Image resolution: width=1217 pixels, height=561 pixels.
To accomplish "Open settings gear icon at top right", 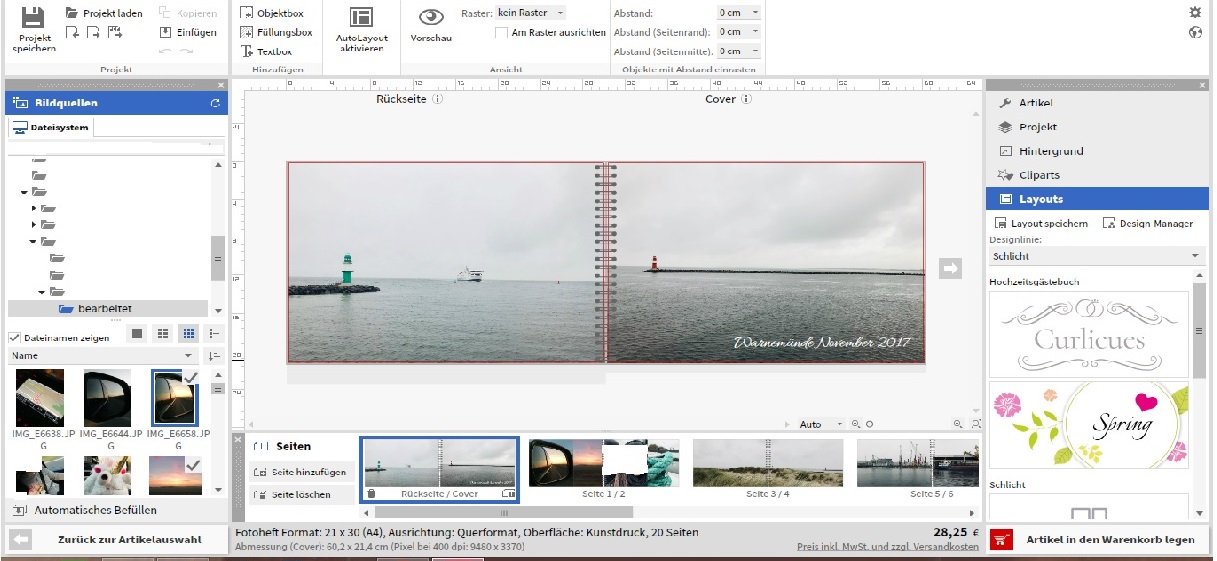I will click(1195, 13).
